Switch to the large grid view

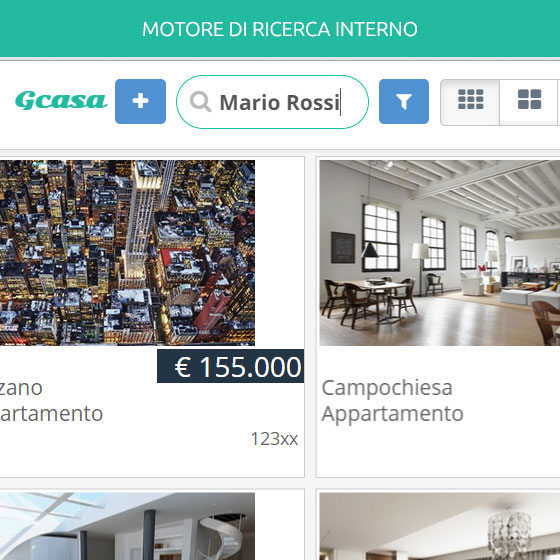coord(529,102)
